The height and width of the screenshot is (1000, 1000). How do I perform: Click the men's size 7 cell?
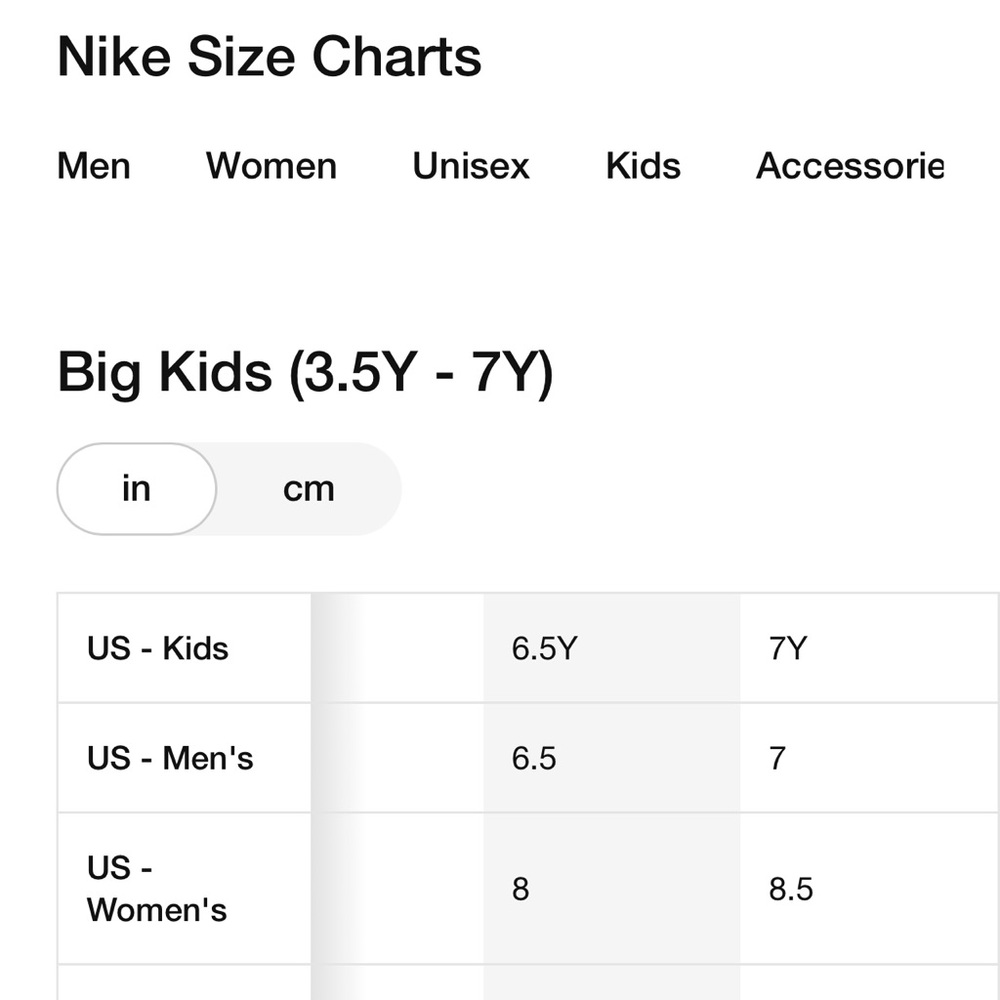pyautogui.click(x=777, y=758)
